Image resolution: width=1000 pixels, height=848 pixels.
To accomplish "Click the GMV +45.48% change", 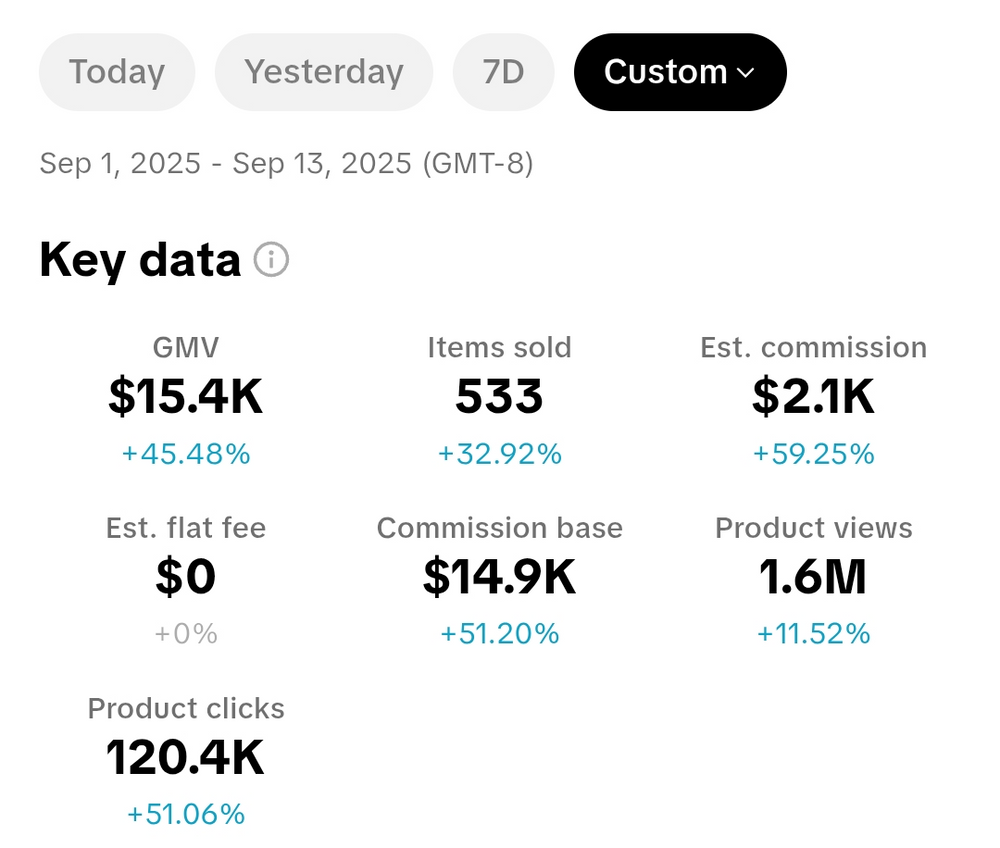I will coord(186,455).
